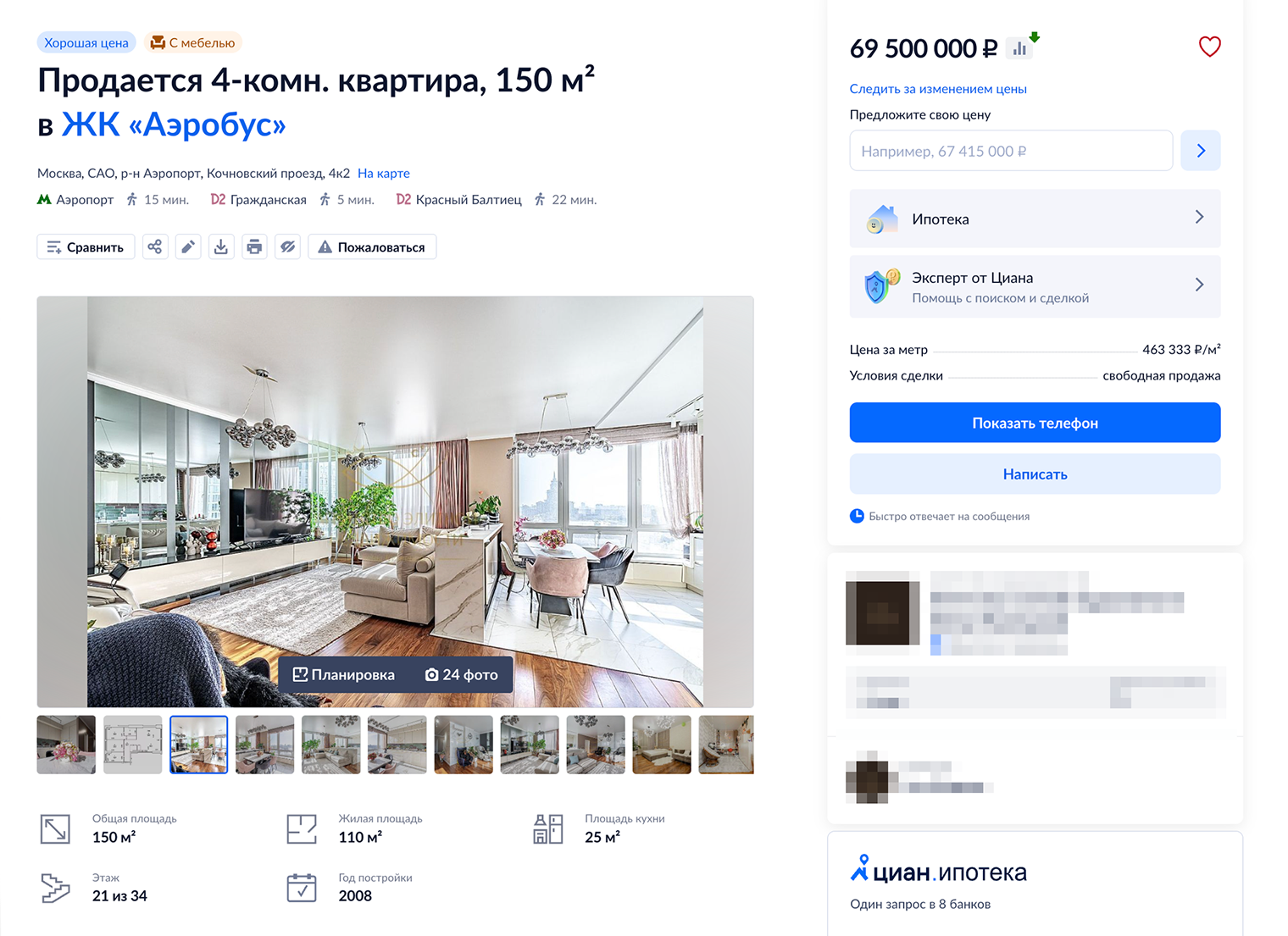This screenshot has width=1288, height=936.
Task: Submit offered price with arrow button
Action: (1201, 151)
